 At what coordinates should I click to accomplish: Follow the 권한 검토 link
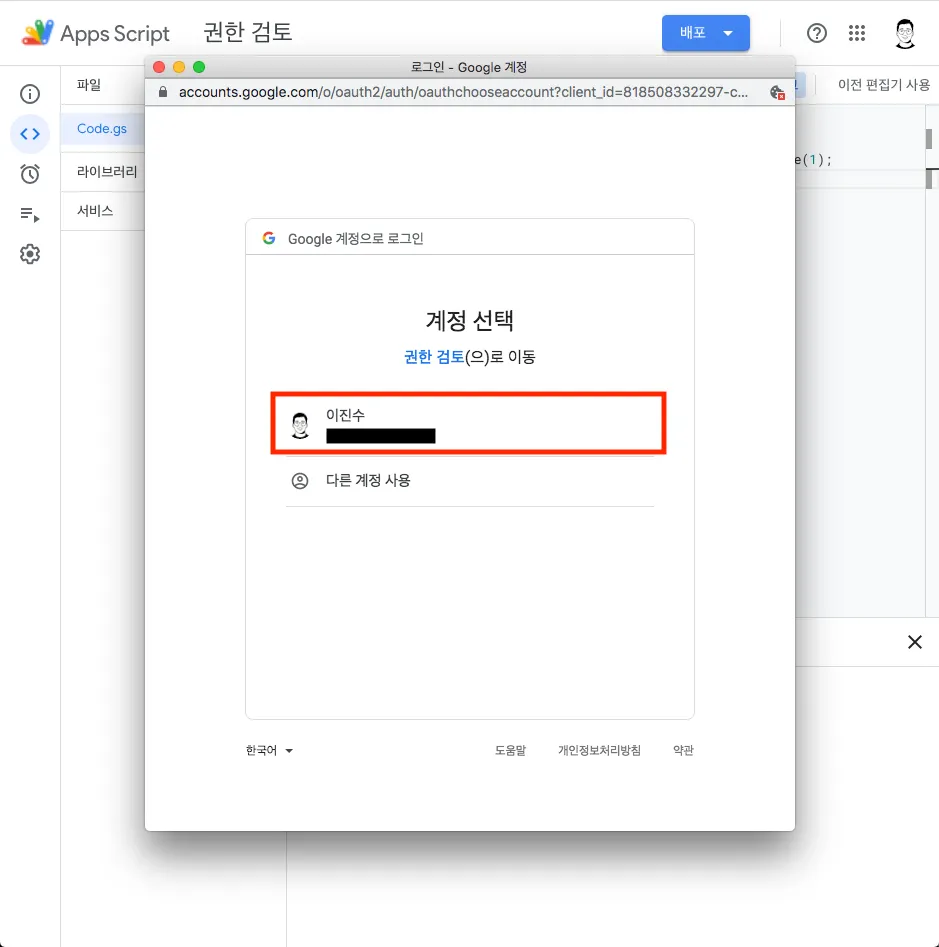434,357
